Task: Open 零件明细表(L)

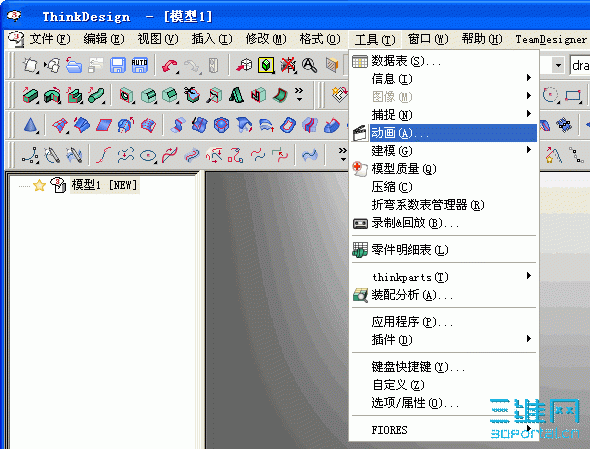Action: click(x=444, y=250)
